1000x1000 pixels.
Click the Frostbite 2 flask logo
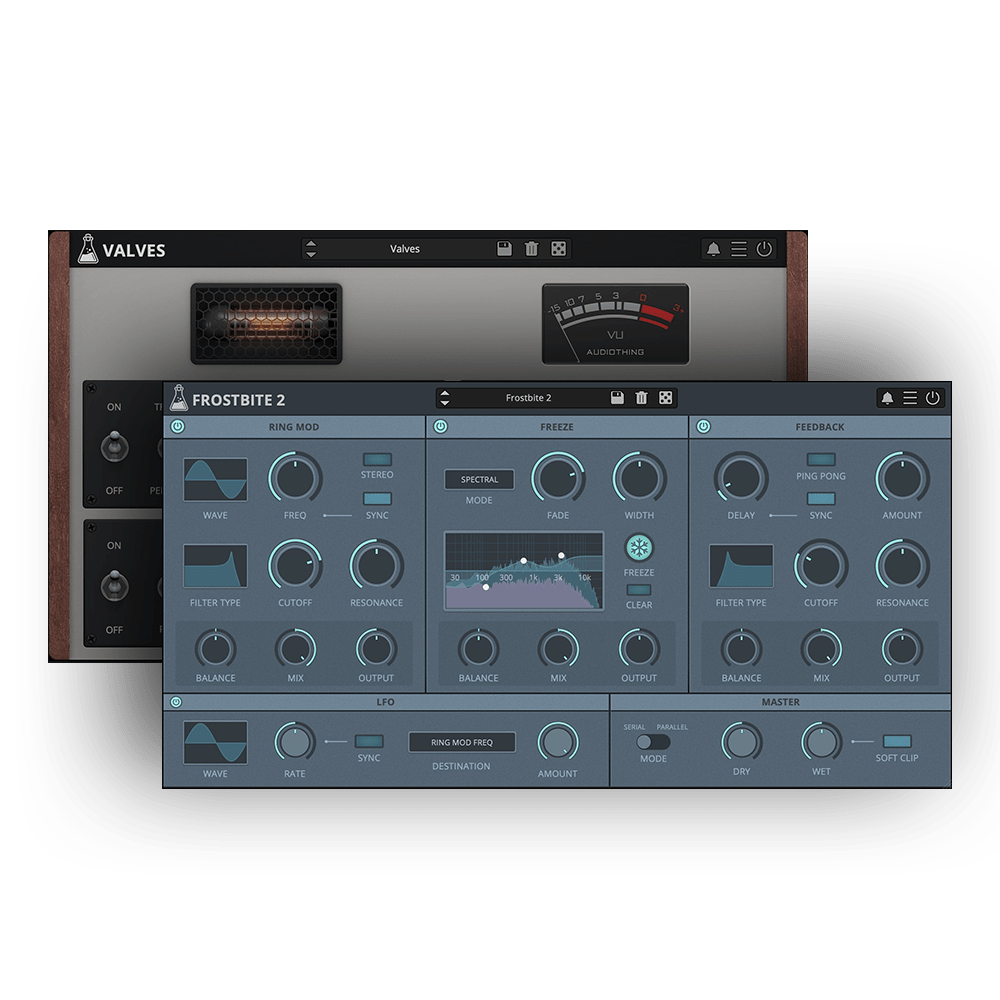[179, 398]
